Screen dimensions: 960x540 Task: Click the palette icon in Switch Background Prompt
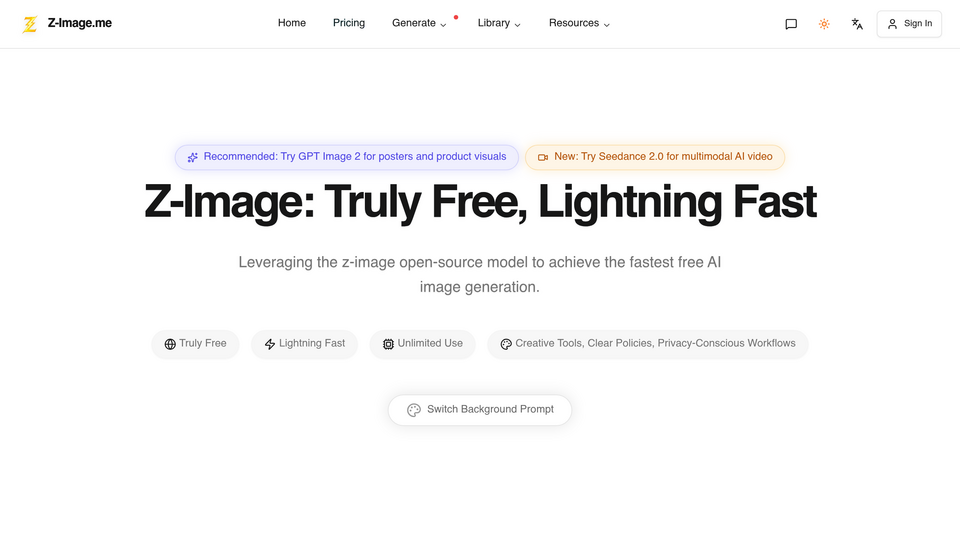[x=414, y=410]
